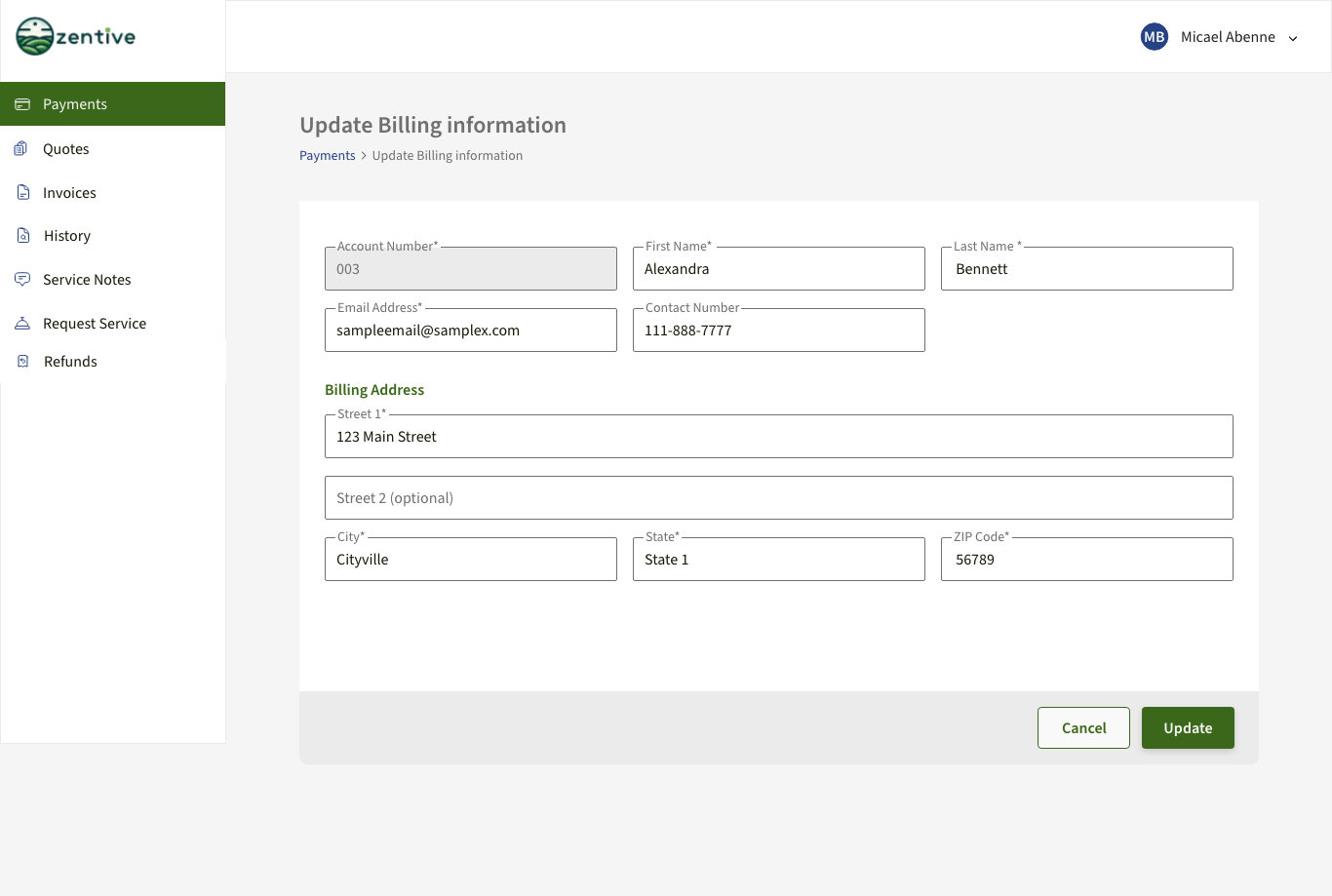Viewport: 1332px width, 896px height.
Task: Click the History icon in sidebar
Action: 23,236
